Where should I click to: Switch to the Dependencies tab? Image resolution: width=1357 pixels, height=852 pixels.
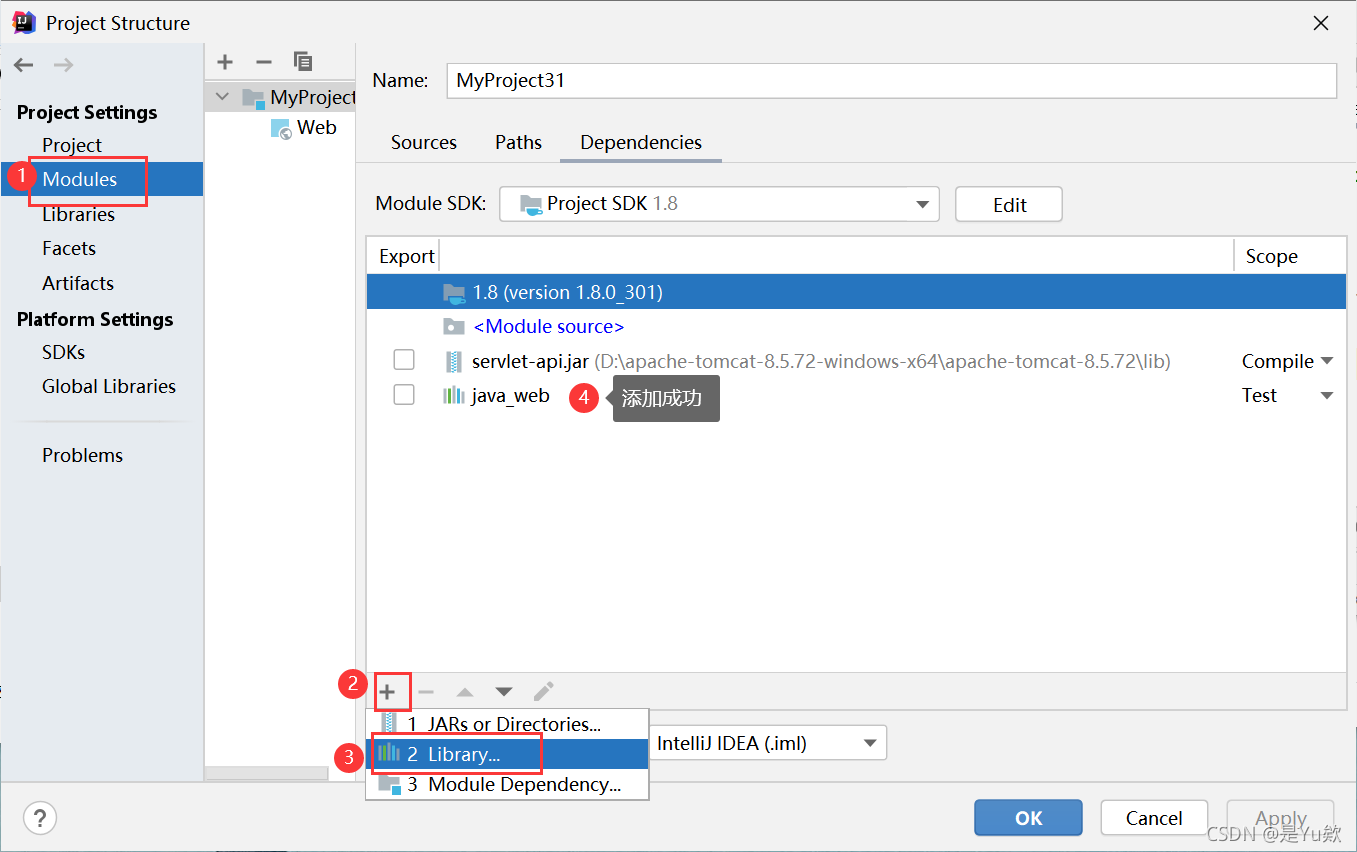point(641,142)
